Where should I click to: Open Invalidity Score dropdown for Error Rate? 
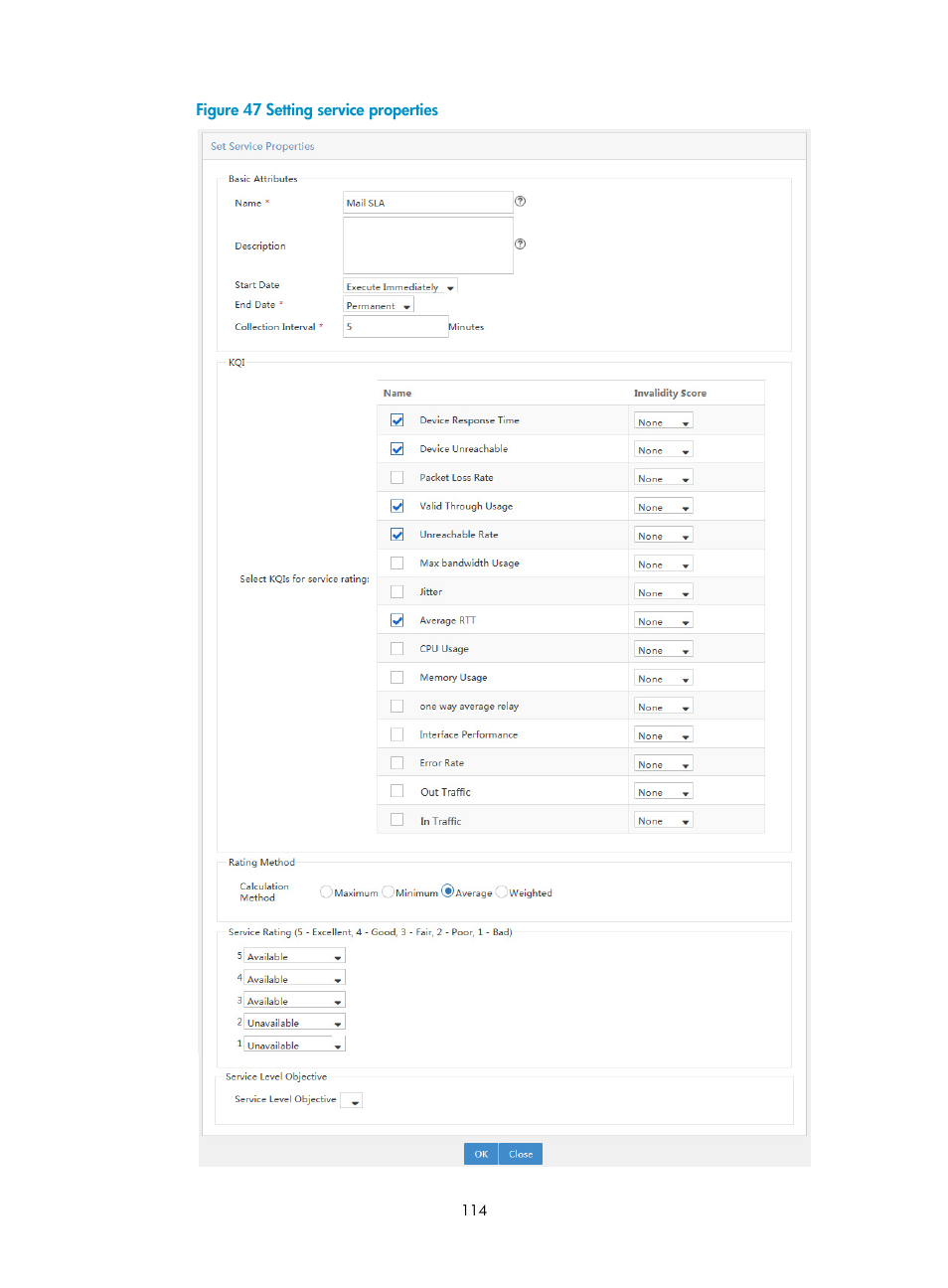click(664, 764)
